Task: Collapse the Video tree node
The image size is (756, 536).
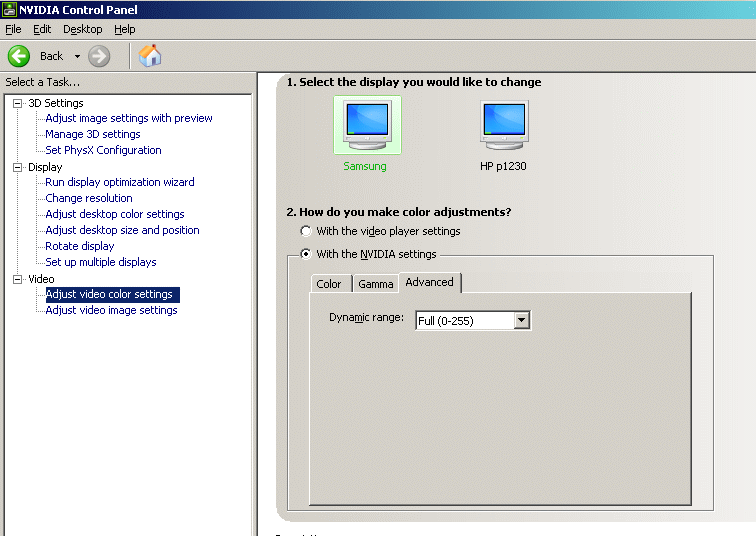Action: [17, 279]
